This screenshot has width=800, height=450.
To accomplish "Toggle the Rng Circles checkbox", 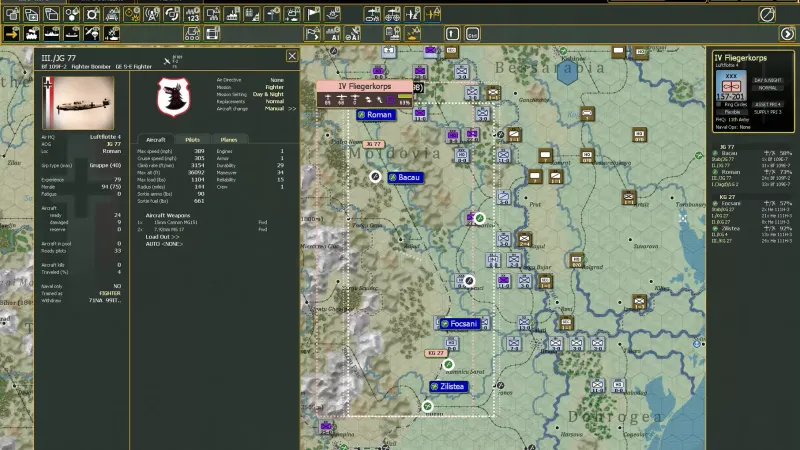I will [719, 103].
